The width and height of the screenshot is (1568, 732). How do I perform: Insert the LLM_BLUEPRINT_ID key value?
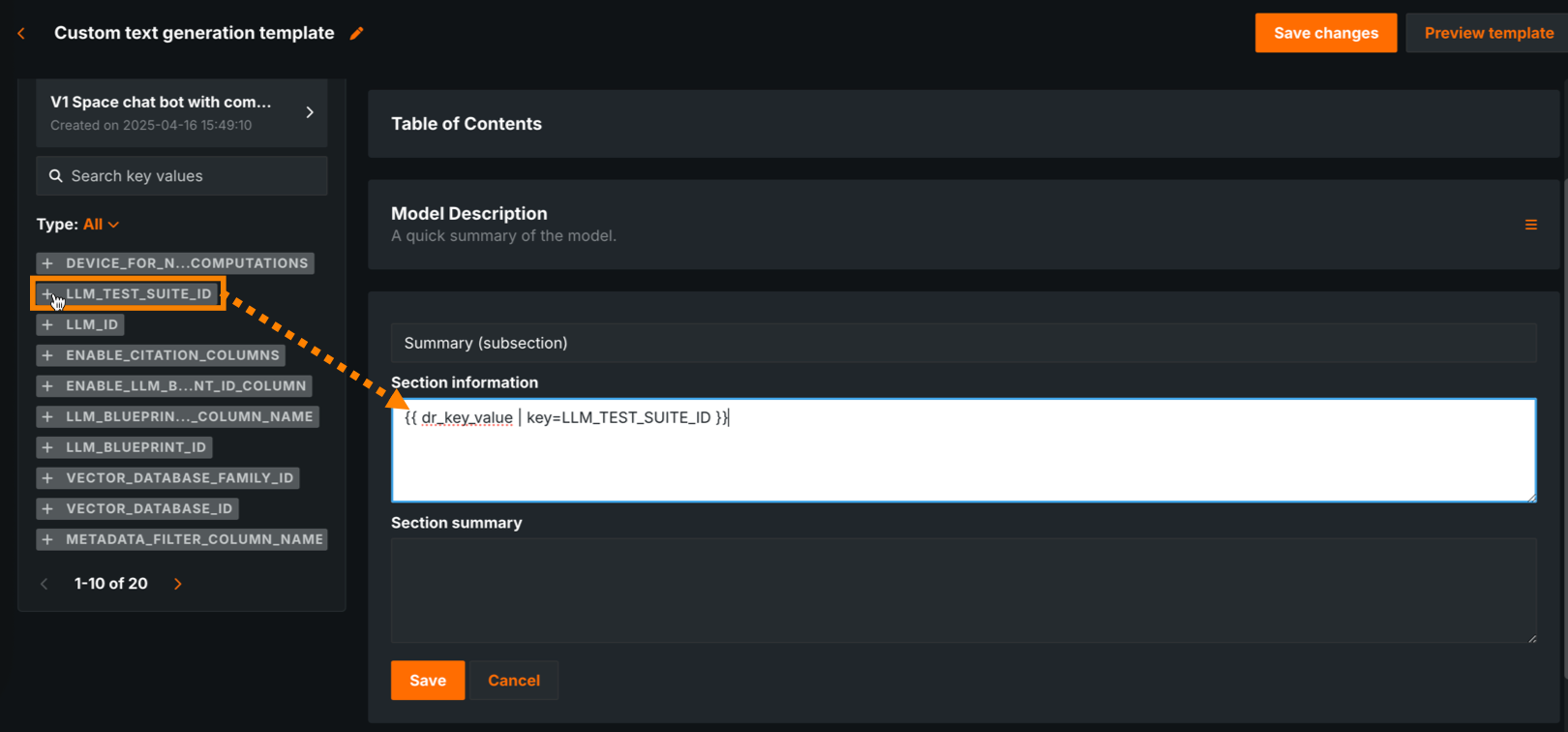(x=47, y=447)
